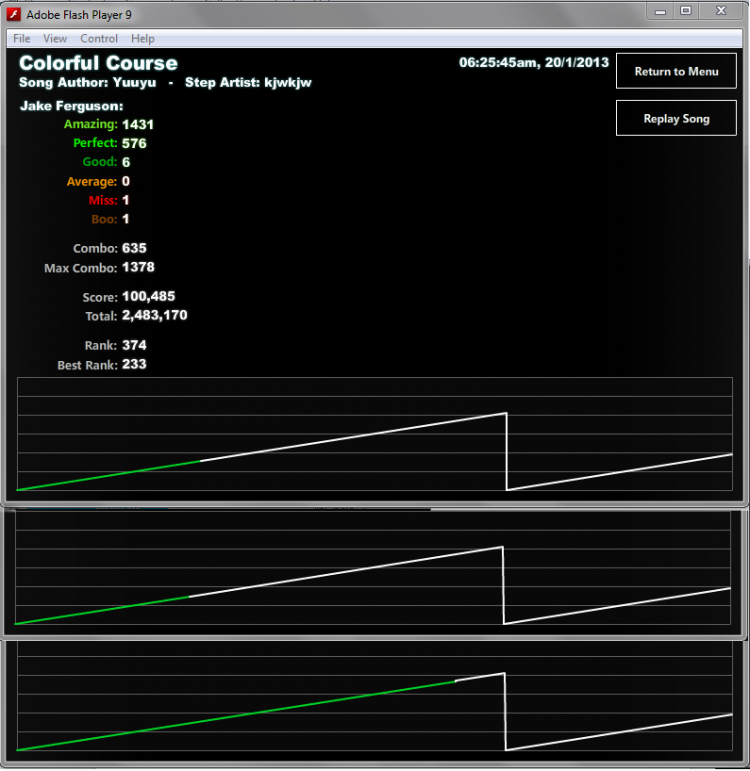Maximize the Flash Player window
Viewport: 750px width, 771px height.
(x=686, y=11)
